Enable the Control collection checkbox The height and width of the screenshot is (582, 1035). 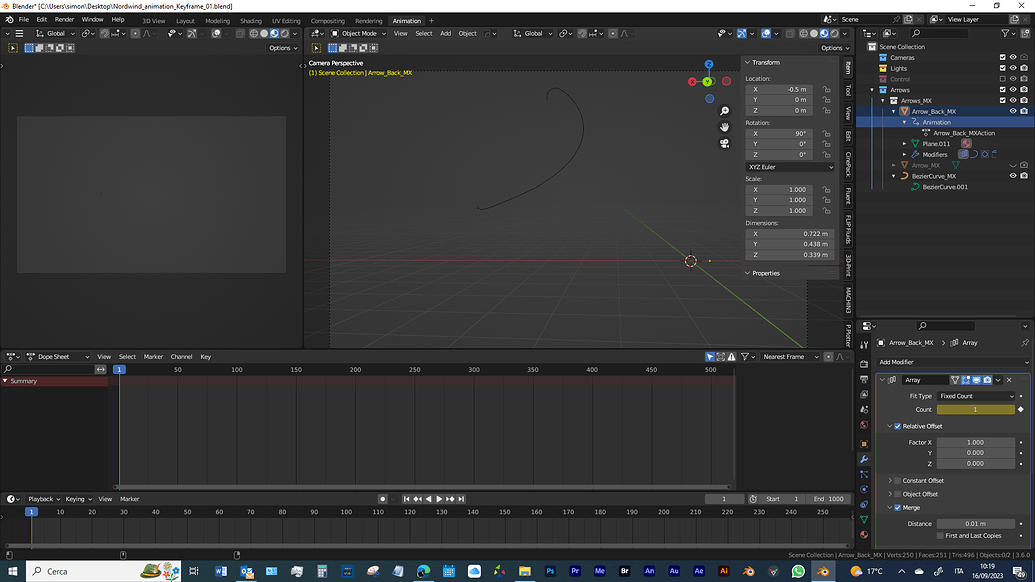tap(1003, 79)
